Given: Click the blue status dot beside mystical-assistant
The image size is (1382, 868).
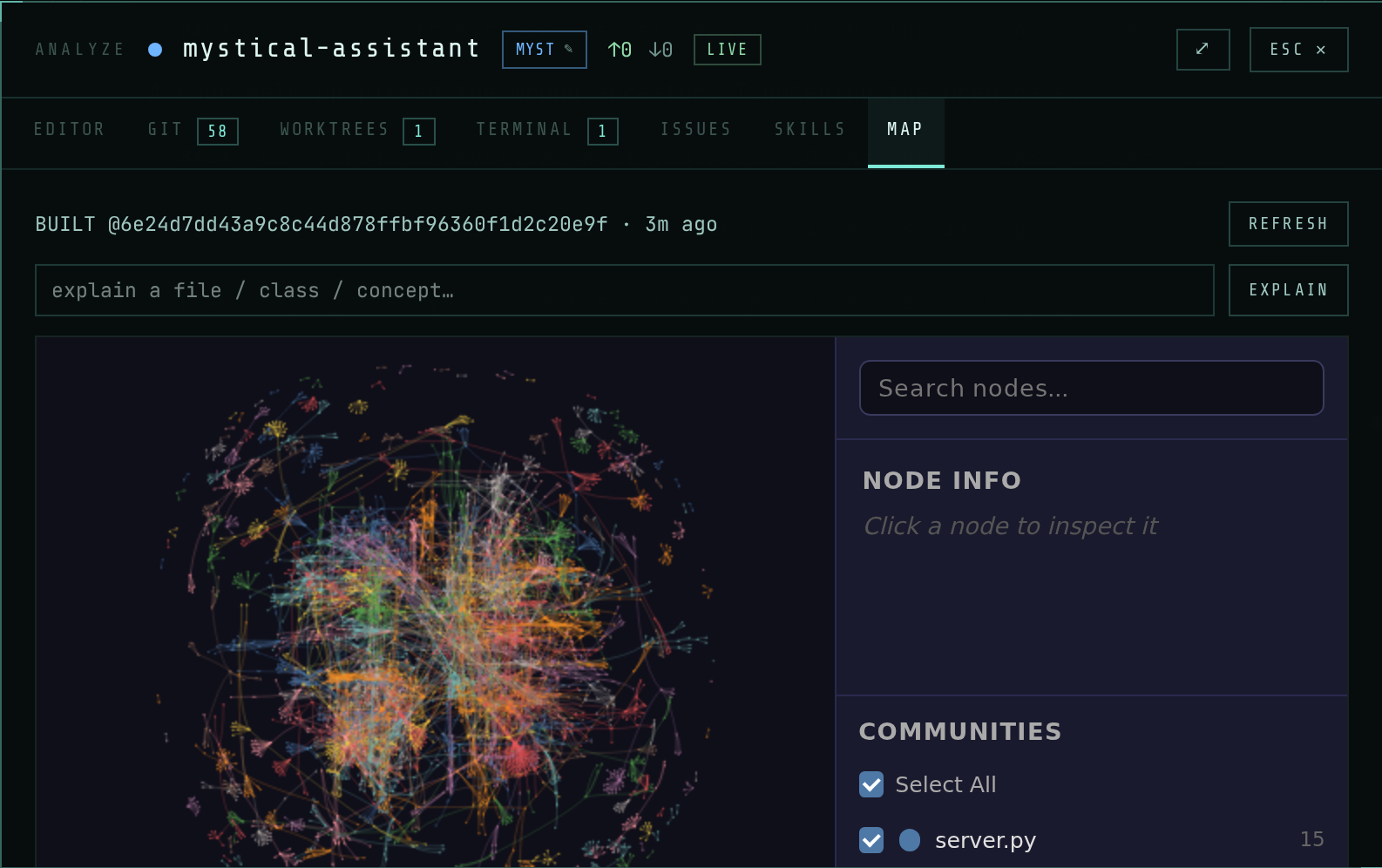Looking at the screenshot, I should coord(155,50).
